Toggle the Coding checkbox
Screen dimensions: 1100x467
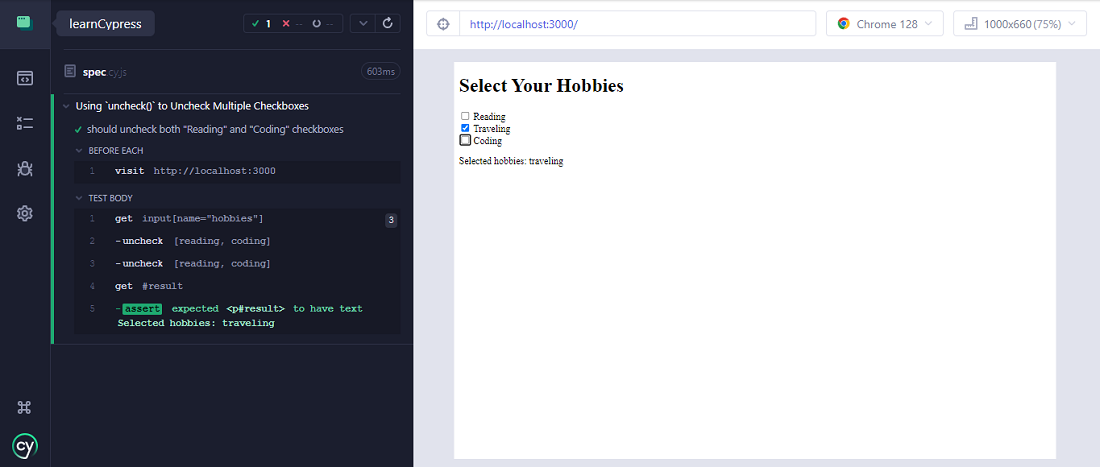[x=465, y=140]
